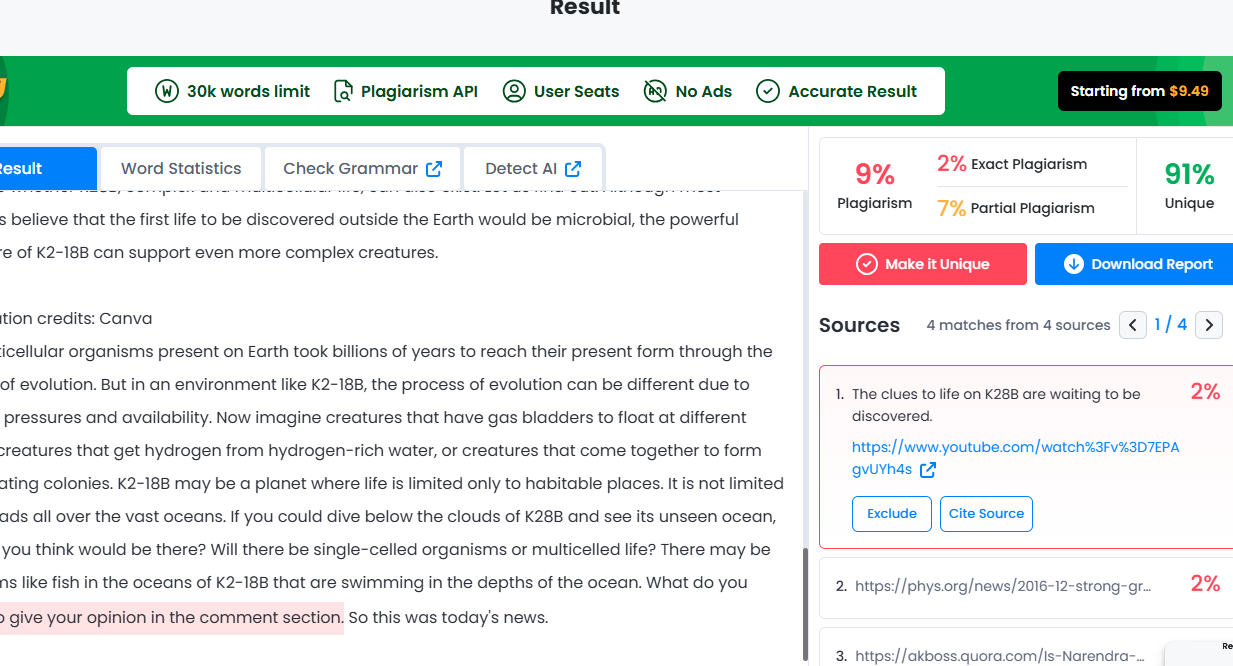Click the 30k words limit icon
The height and width of the screenshot is (666, 1233).
167,91
